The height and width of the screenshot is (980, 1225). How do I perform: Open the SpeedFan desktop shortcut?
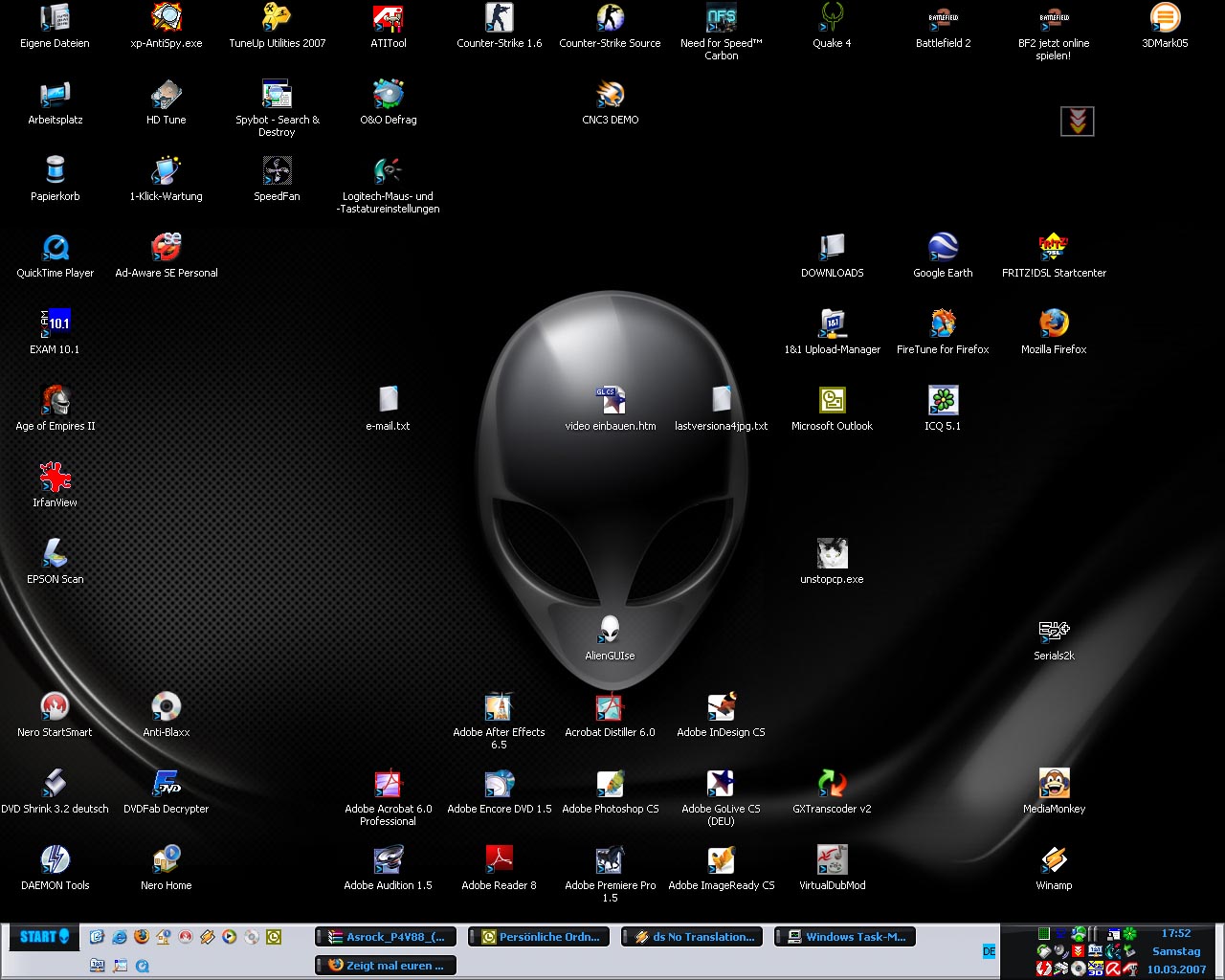pyautogui.click(x=277, y=180)
